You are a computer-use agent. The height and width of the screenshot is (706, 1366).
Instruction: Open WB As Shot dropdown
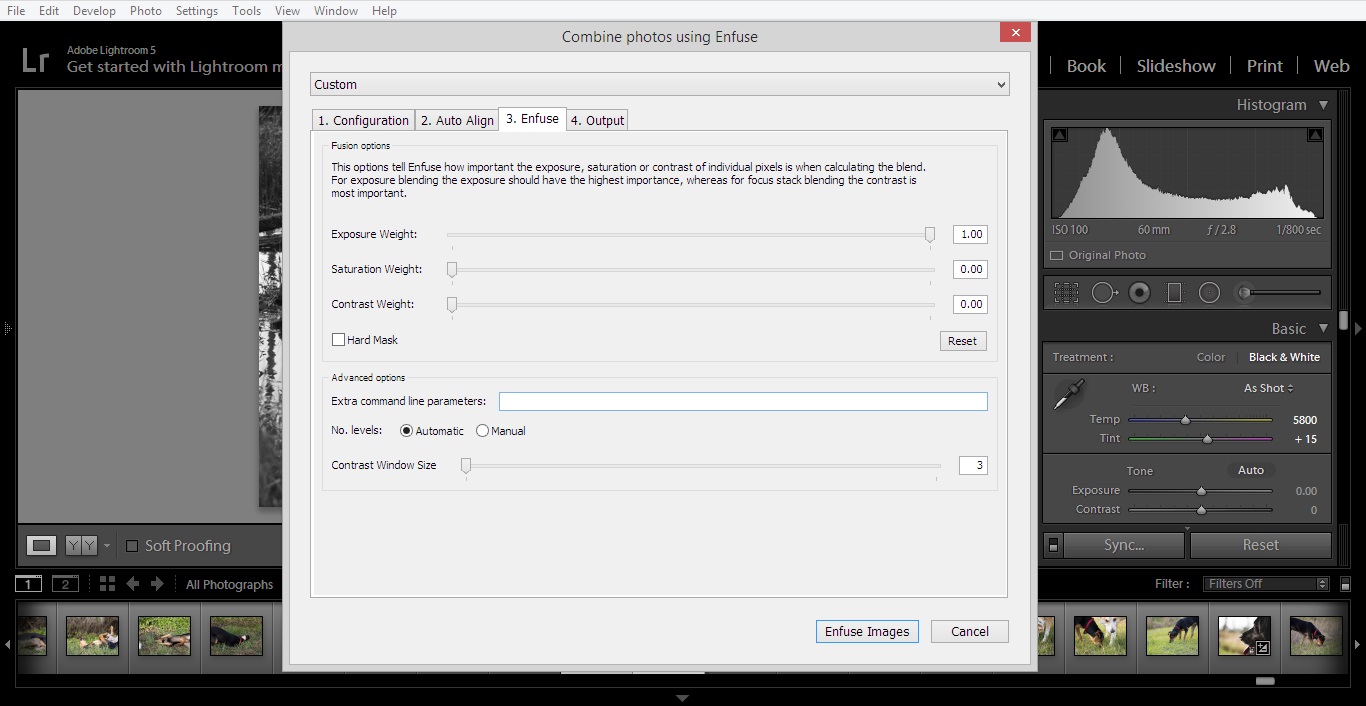(x=1269, y=388)
